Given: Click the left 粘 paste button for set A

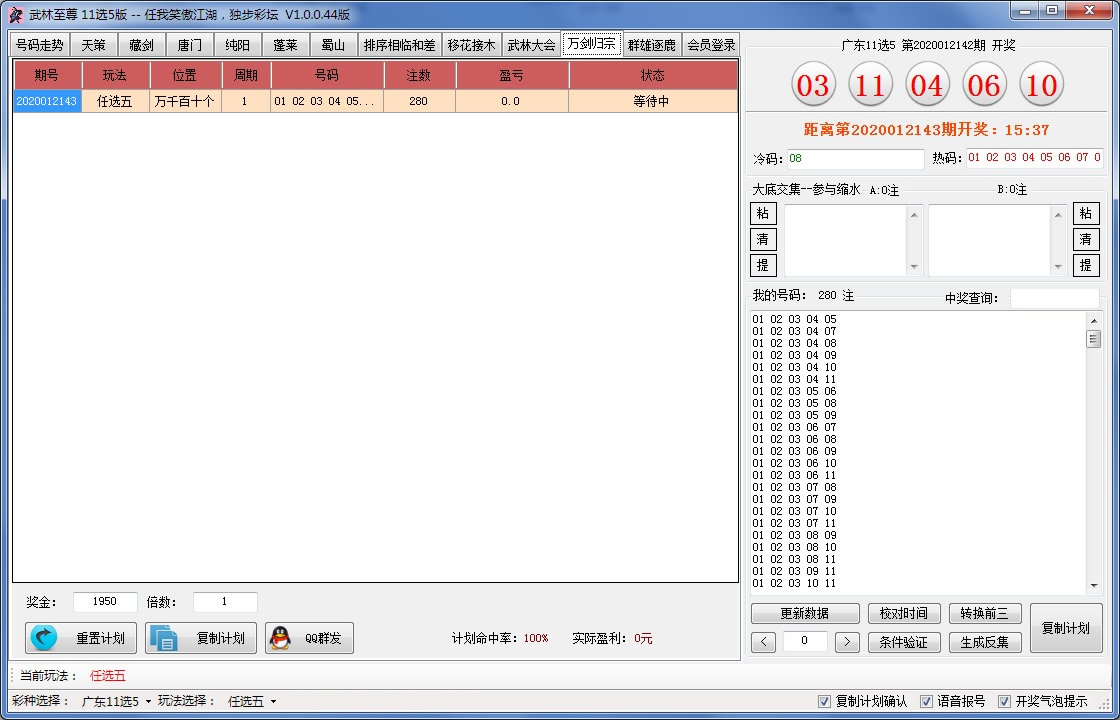Looking at the screenshot, I should (x=763, y=214).
